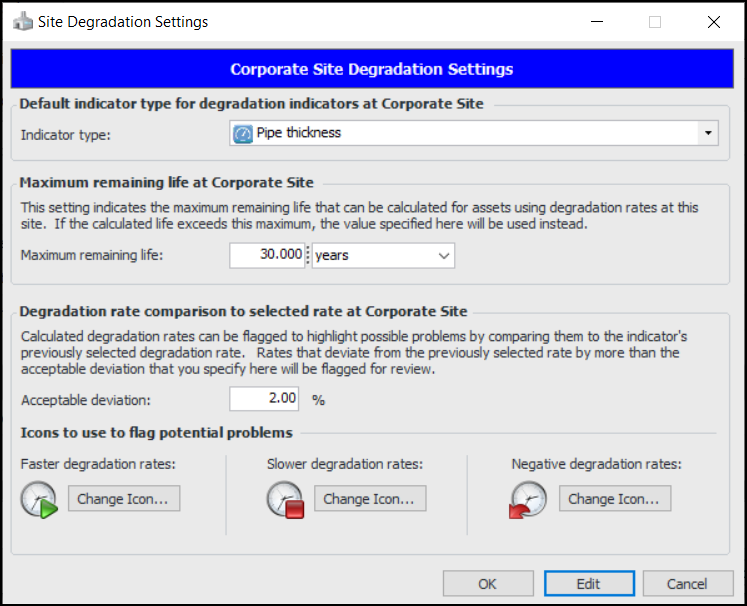Close the Site Degradation Settings window
The width and height of the screenshot is (747, 606).
tap(714, 22)
